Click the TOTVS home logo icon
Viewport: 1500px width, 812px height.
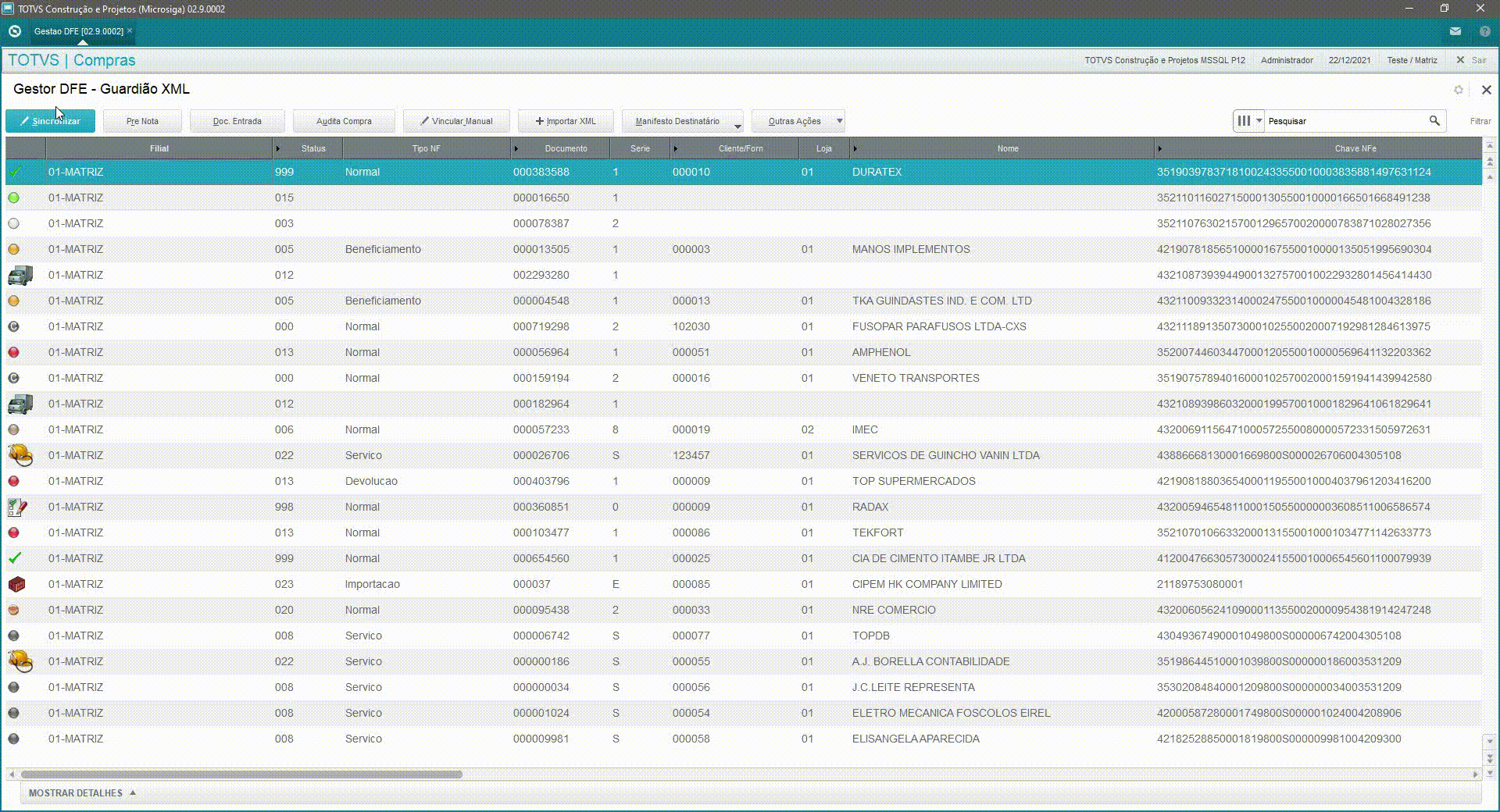click(x=14, y=31)
